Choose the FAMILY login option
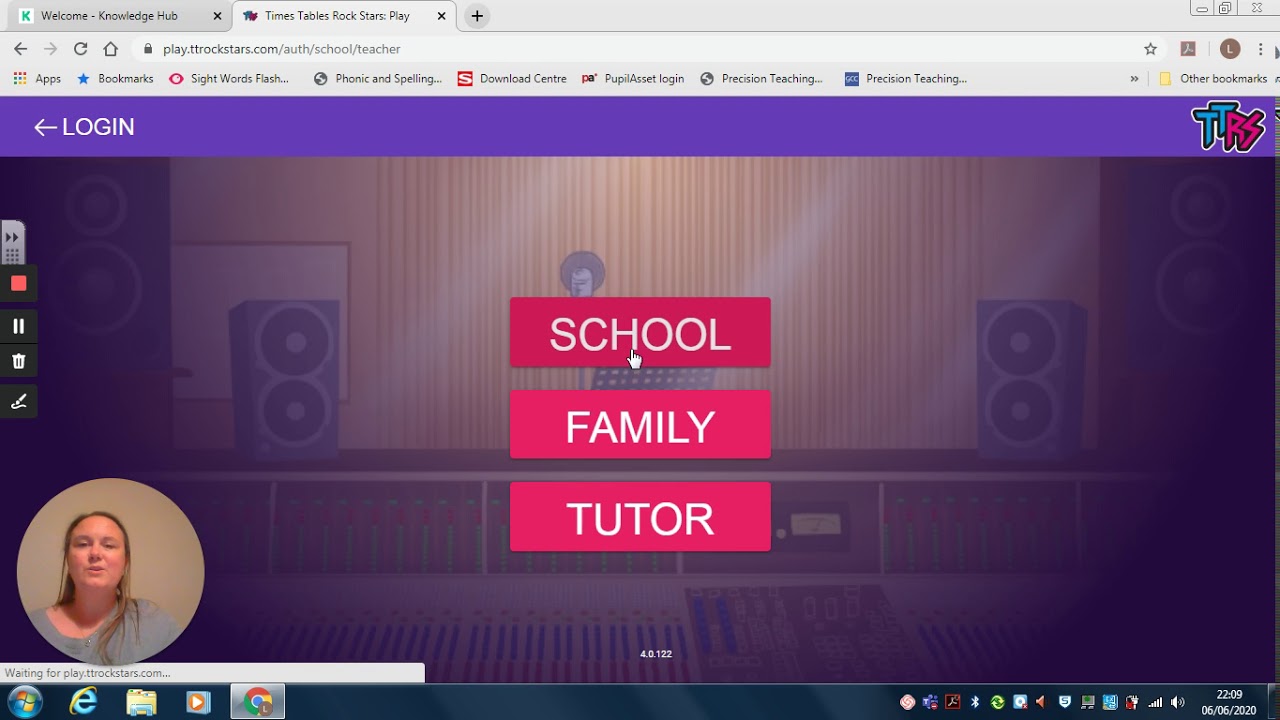Screen dimensions: 1280x720 pos(640,425)
